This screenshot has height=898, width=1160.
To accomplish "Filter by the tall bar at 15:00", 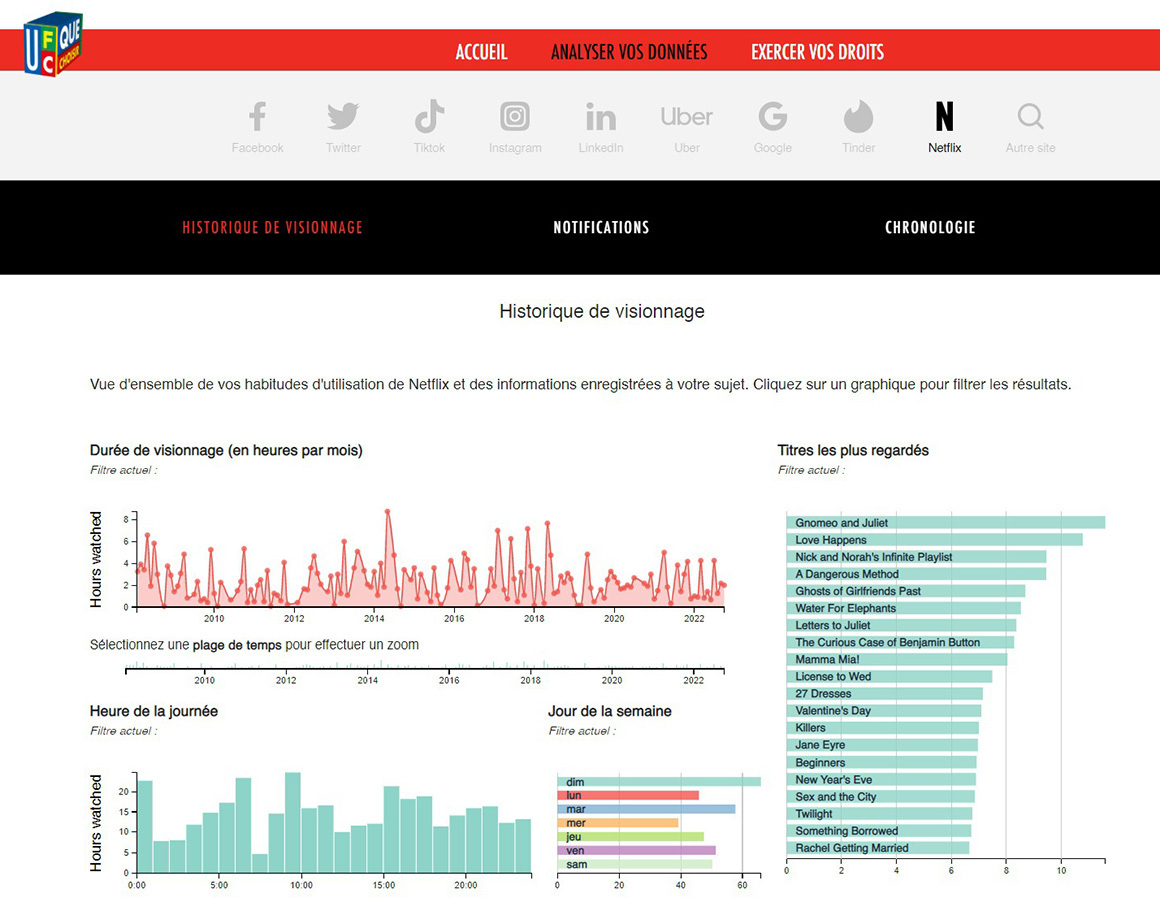I will pos(391,829).
